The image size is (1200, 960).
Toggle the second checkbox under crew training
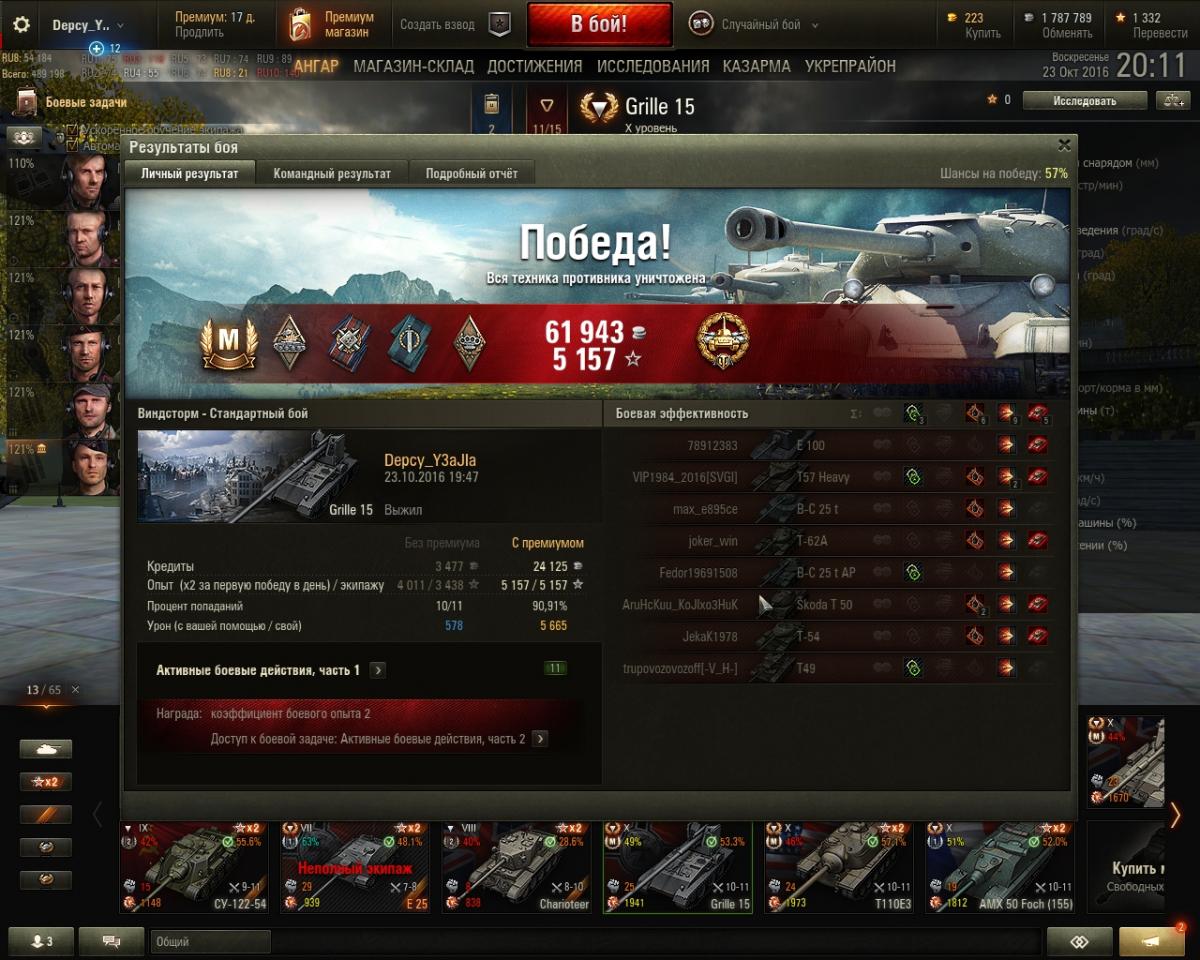pyautogui.click(x=71, y=145)
